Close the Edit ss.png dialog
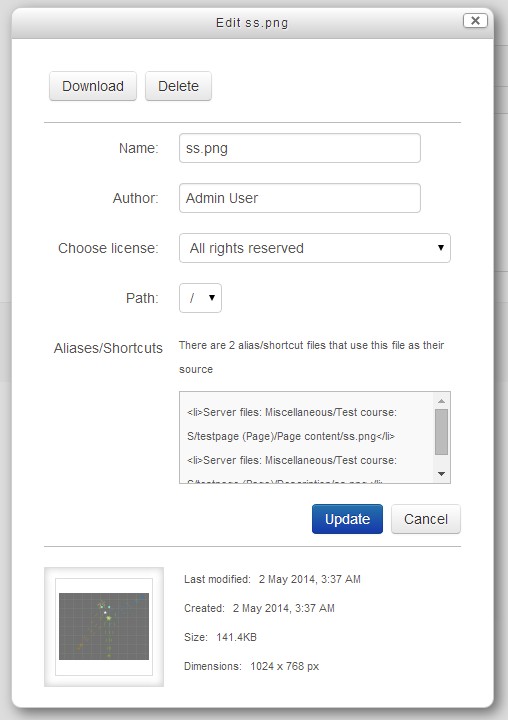The height and width of the screenshot is (720, 508). [475, 21]
